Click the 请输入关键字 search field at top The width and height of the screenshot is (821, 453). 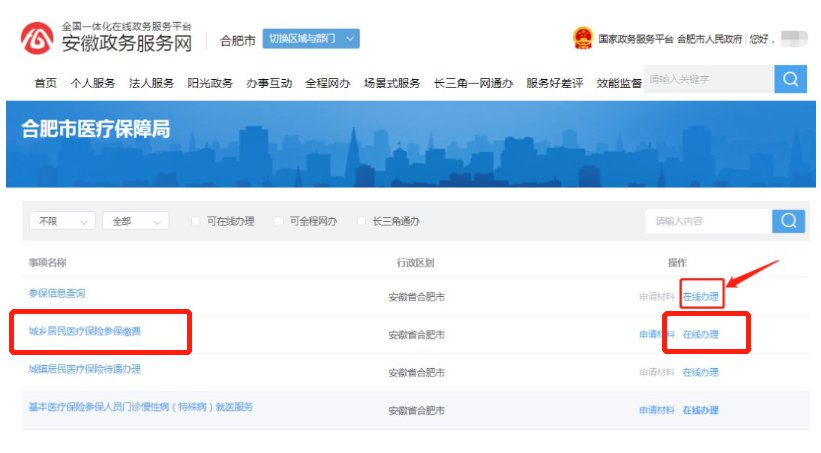point(708,79)
